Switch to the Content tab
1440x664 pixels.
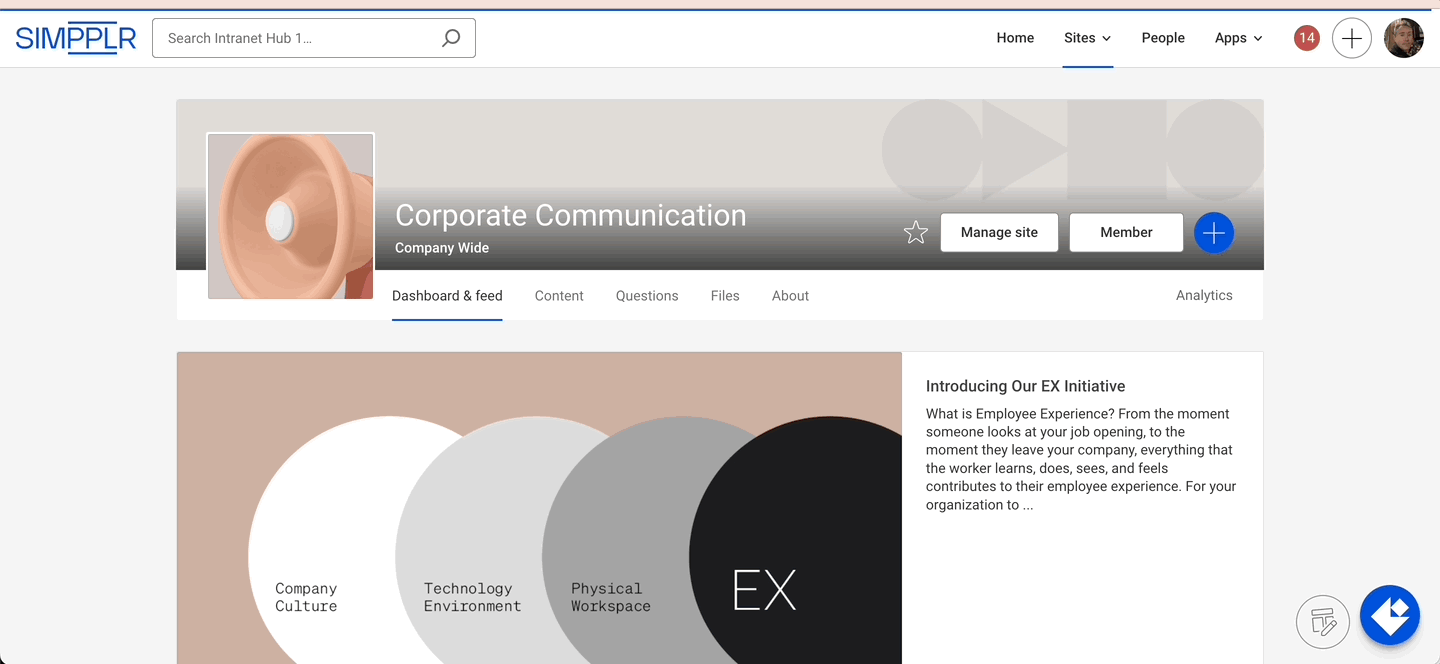click(x=559, y=295)
